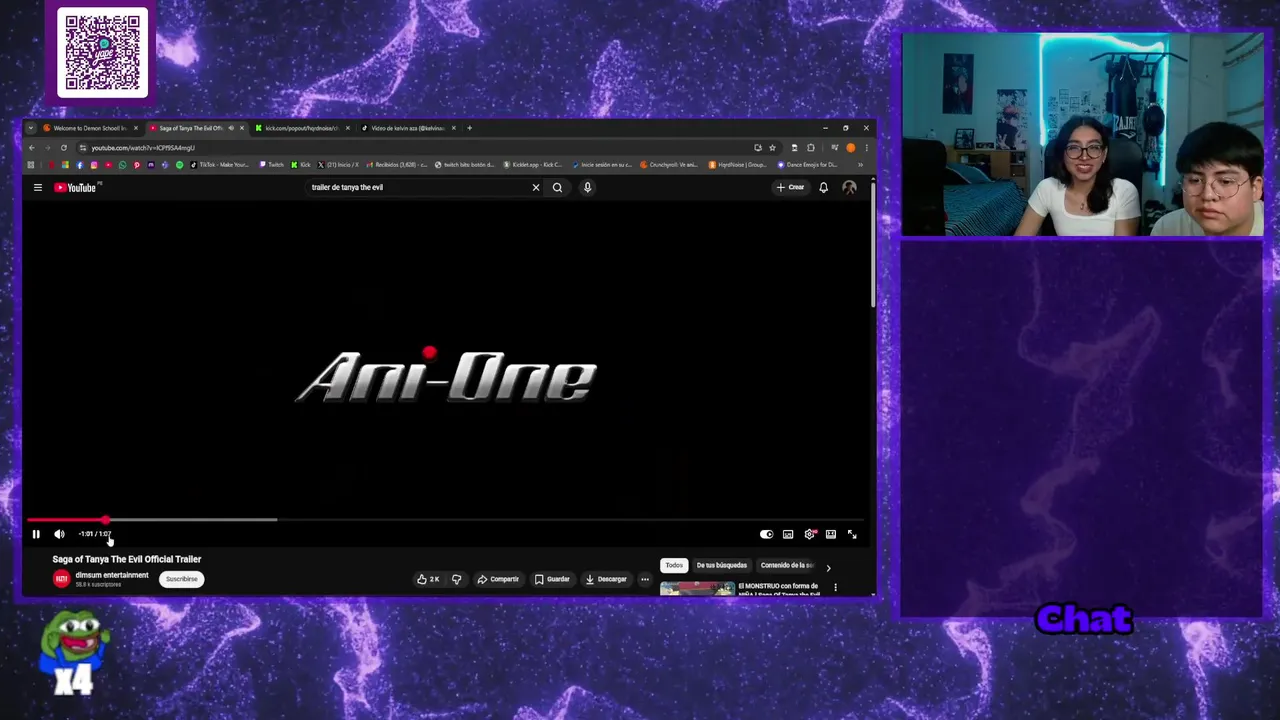
Task: Open the YouTube guide hamburger menu
Action: pos(38,187)
